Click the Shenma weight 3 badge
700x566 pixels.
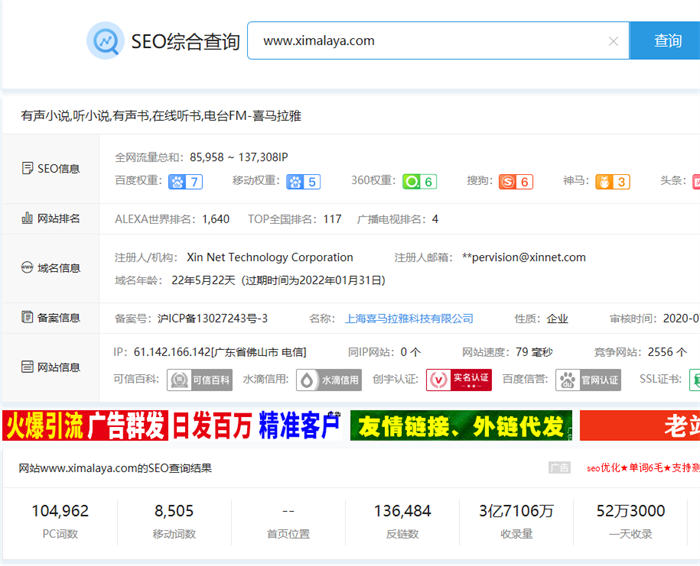[612, 181]
